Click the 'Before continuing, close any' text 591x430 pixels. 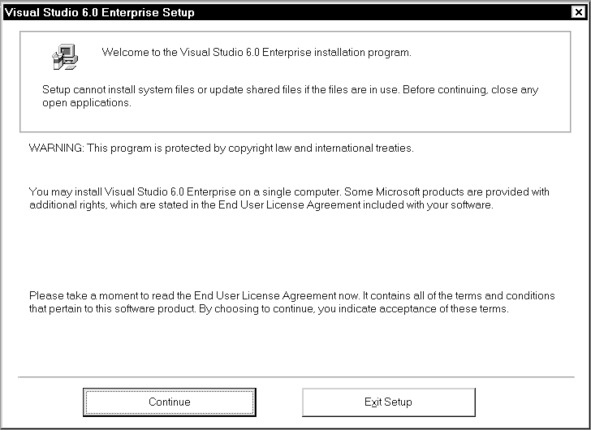tap(470, 90)
